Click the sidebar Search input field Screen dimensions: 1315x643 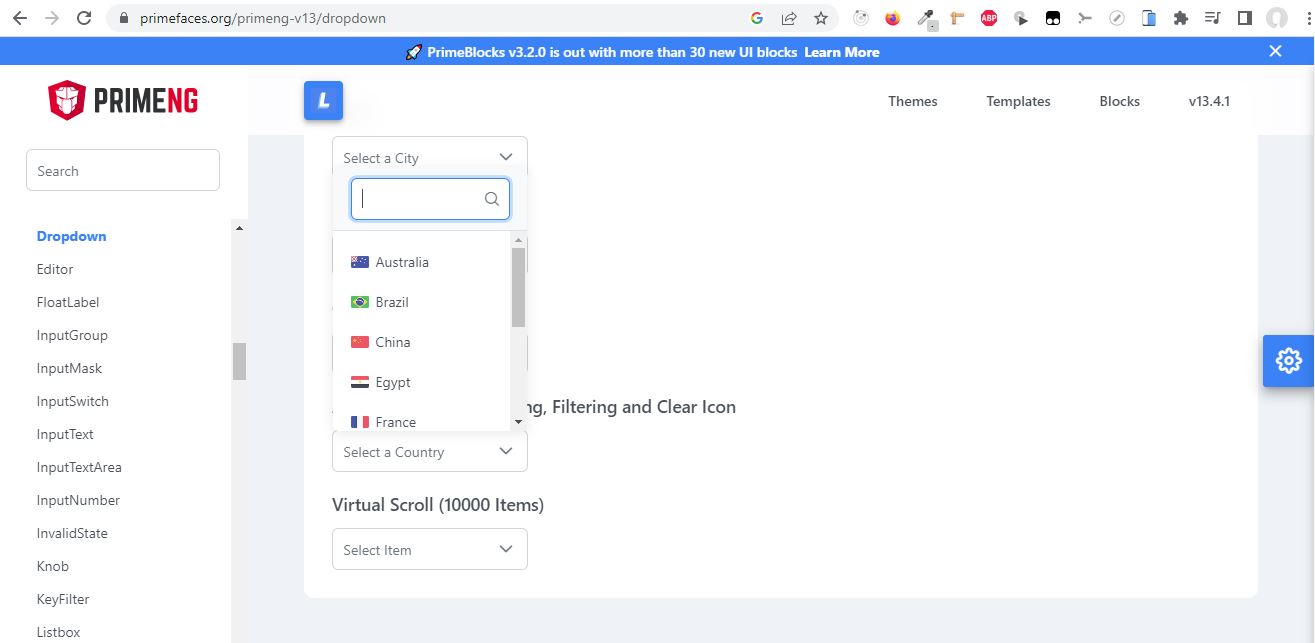122,170
